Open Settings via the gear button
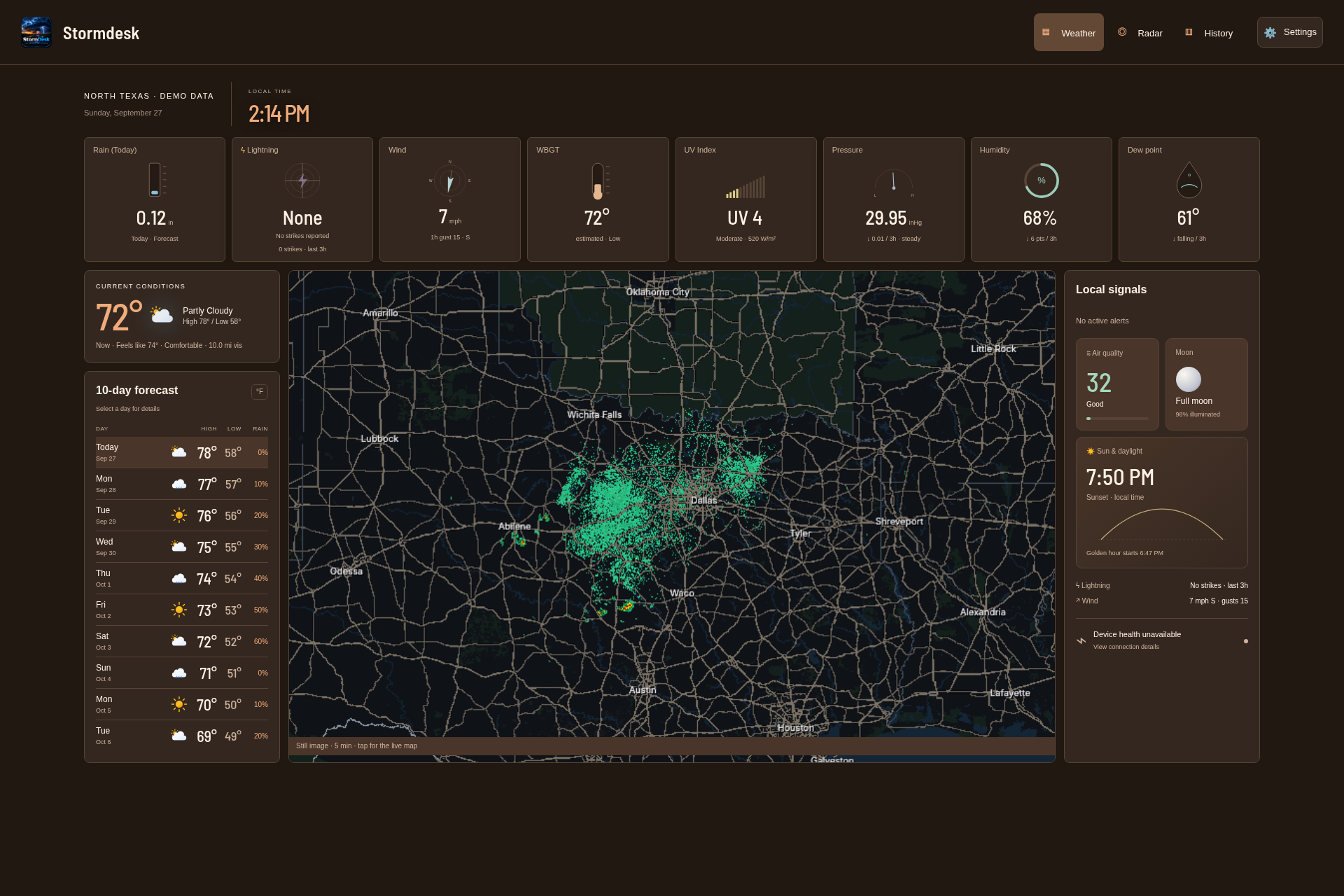The width and height of the screenshot is (1344, 896). tap(1289, 32)
